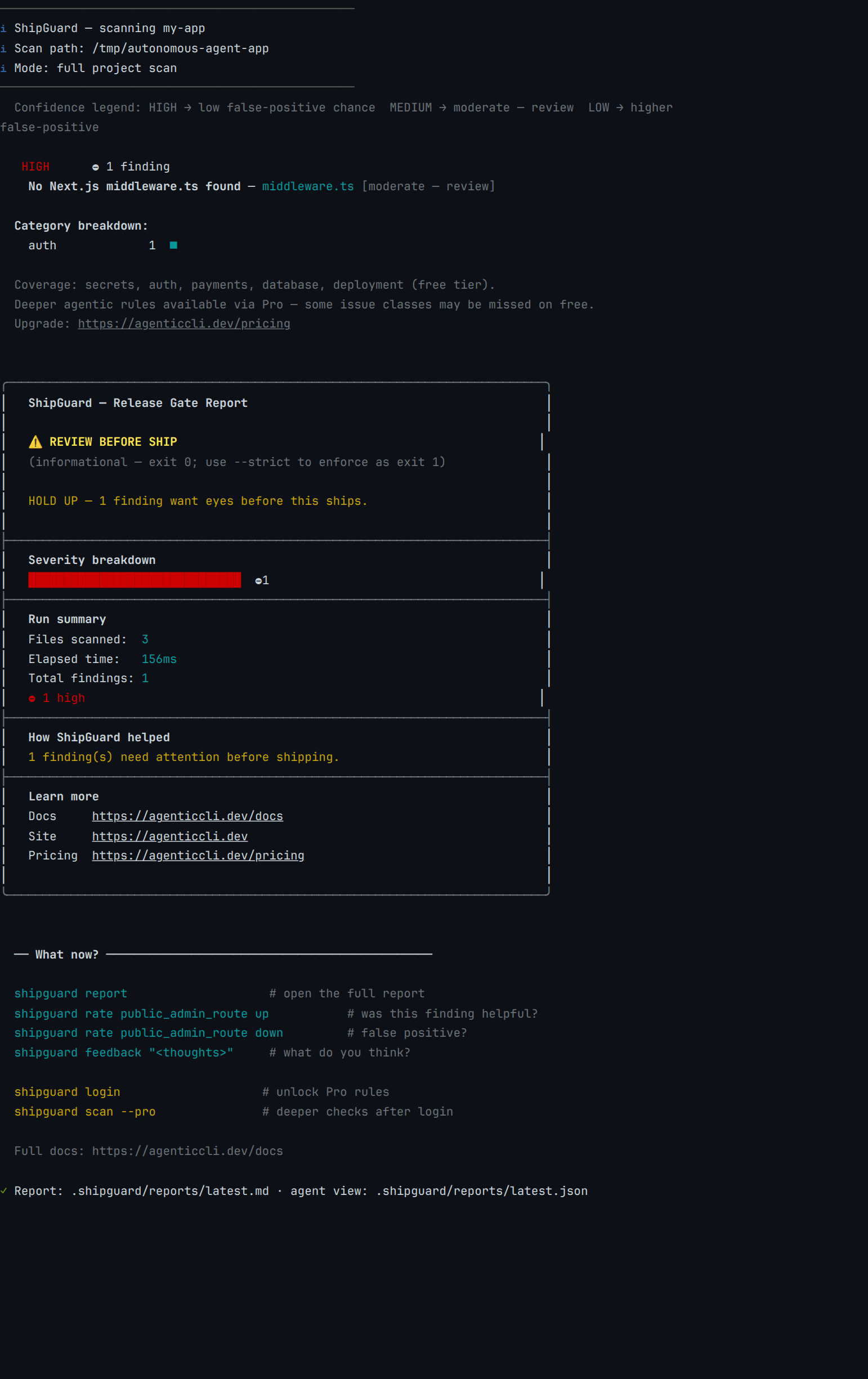Click the "shipguard rate public_admin_route up" command
Image resolution: width=868 pixels, height=1379 pixels.
click(141, 1014)
